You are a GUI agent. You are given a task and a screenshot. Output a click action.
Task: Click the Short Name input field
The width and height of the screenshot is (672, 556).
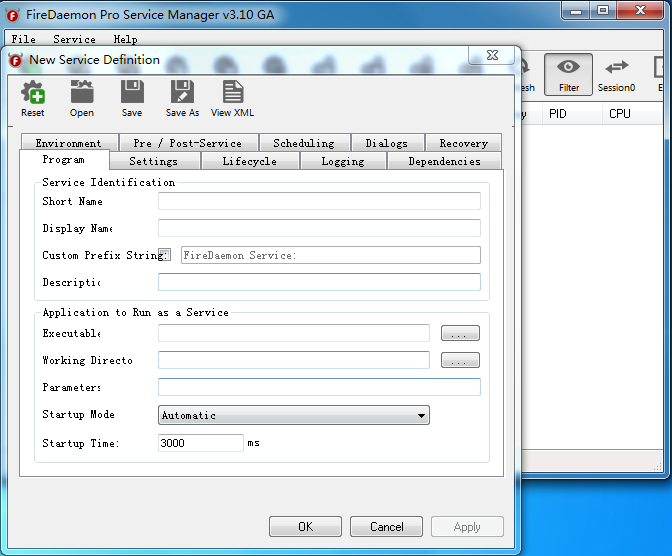(319, 201)
